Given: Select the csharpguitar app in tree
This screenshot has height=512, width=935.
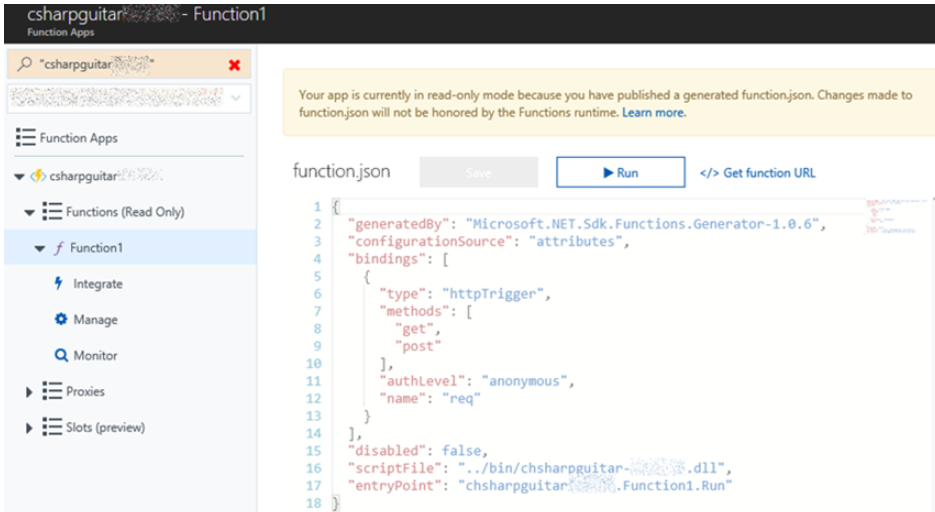Looking at the screenshot, I should (x=105, y=176).
